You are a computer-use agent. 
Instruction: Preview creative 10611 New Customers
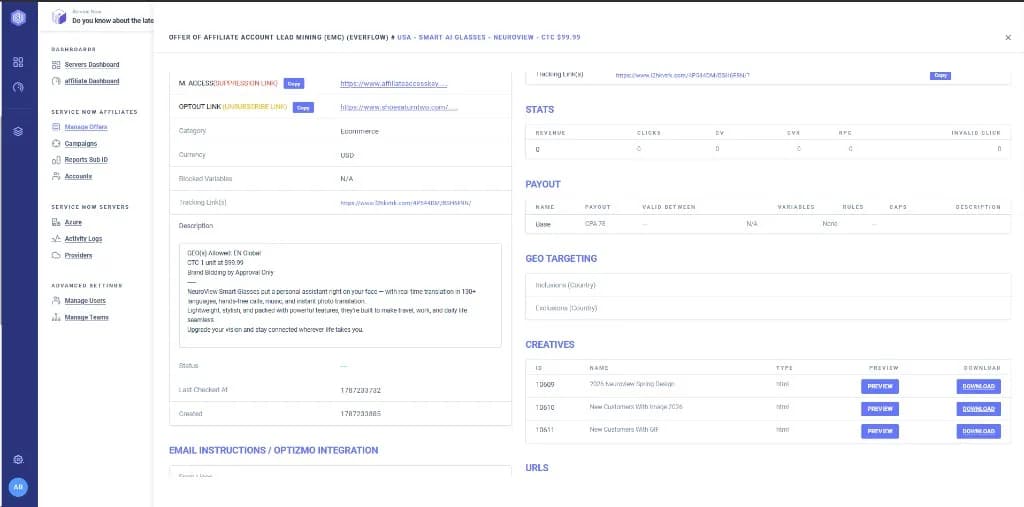click(x=880, y=431)
